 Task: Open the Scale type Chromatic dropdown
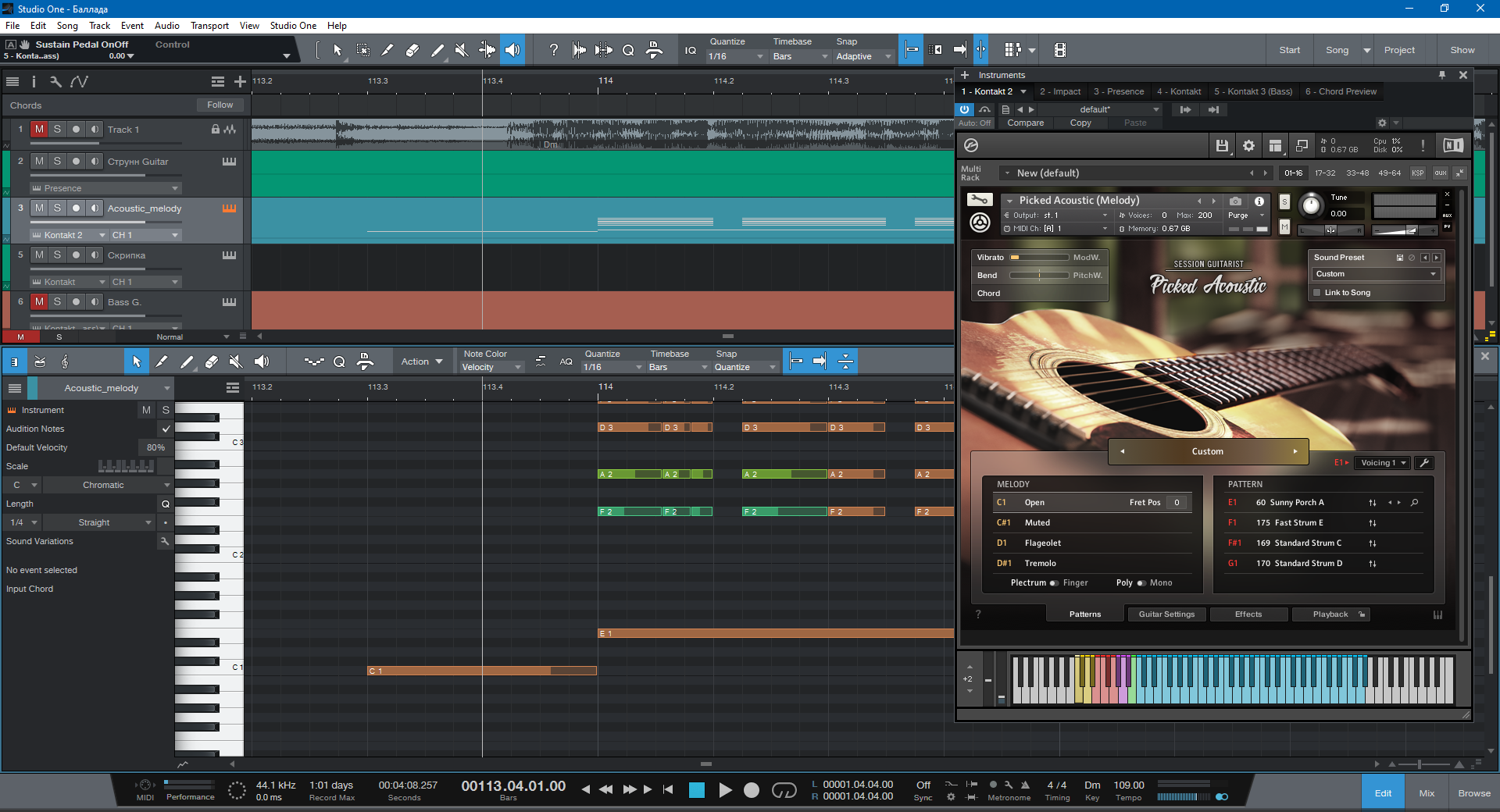[x=107, y=485]
